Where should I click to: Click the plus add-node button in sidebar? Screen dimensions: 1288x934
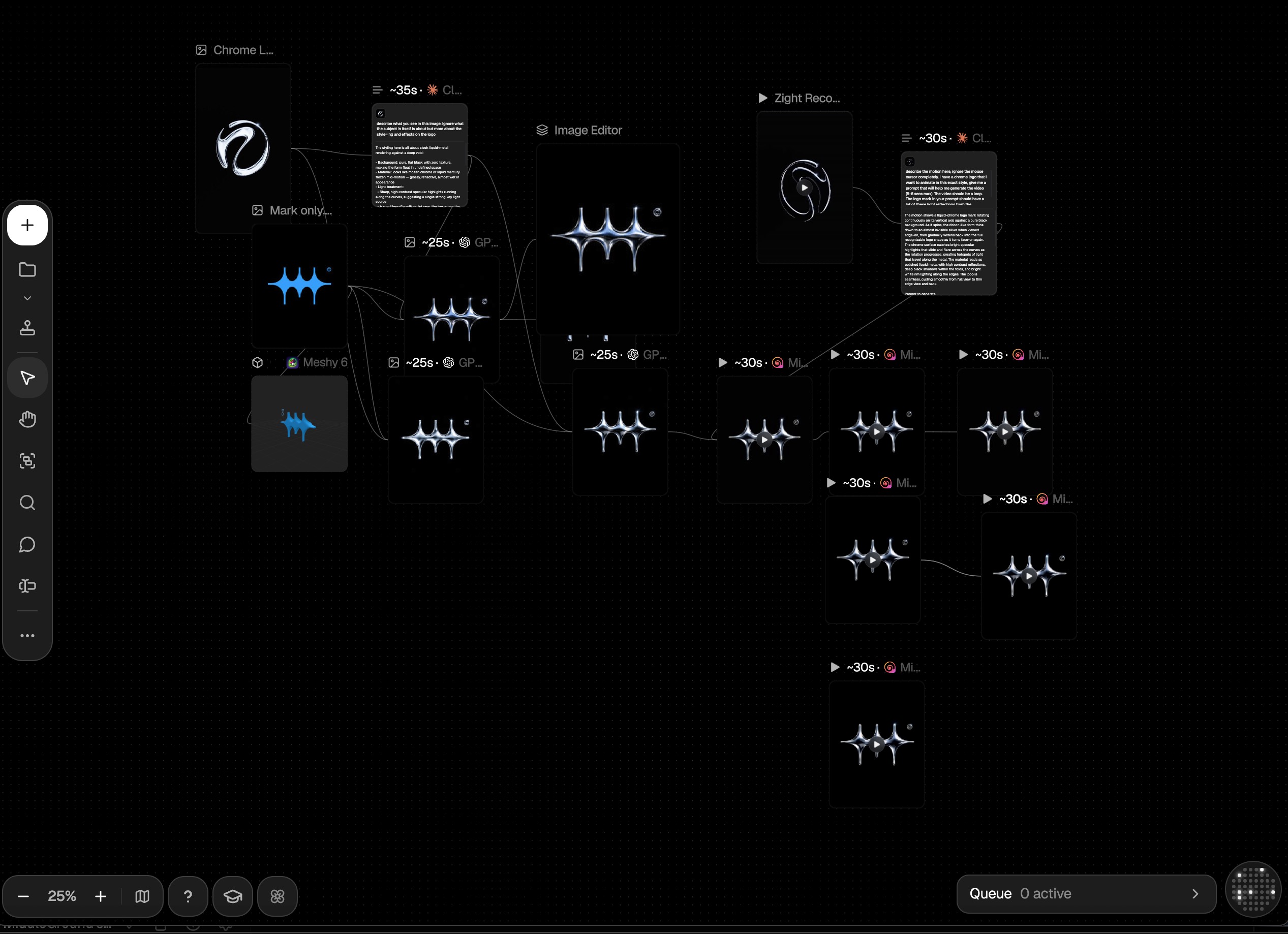tap(27, 226)
